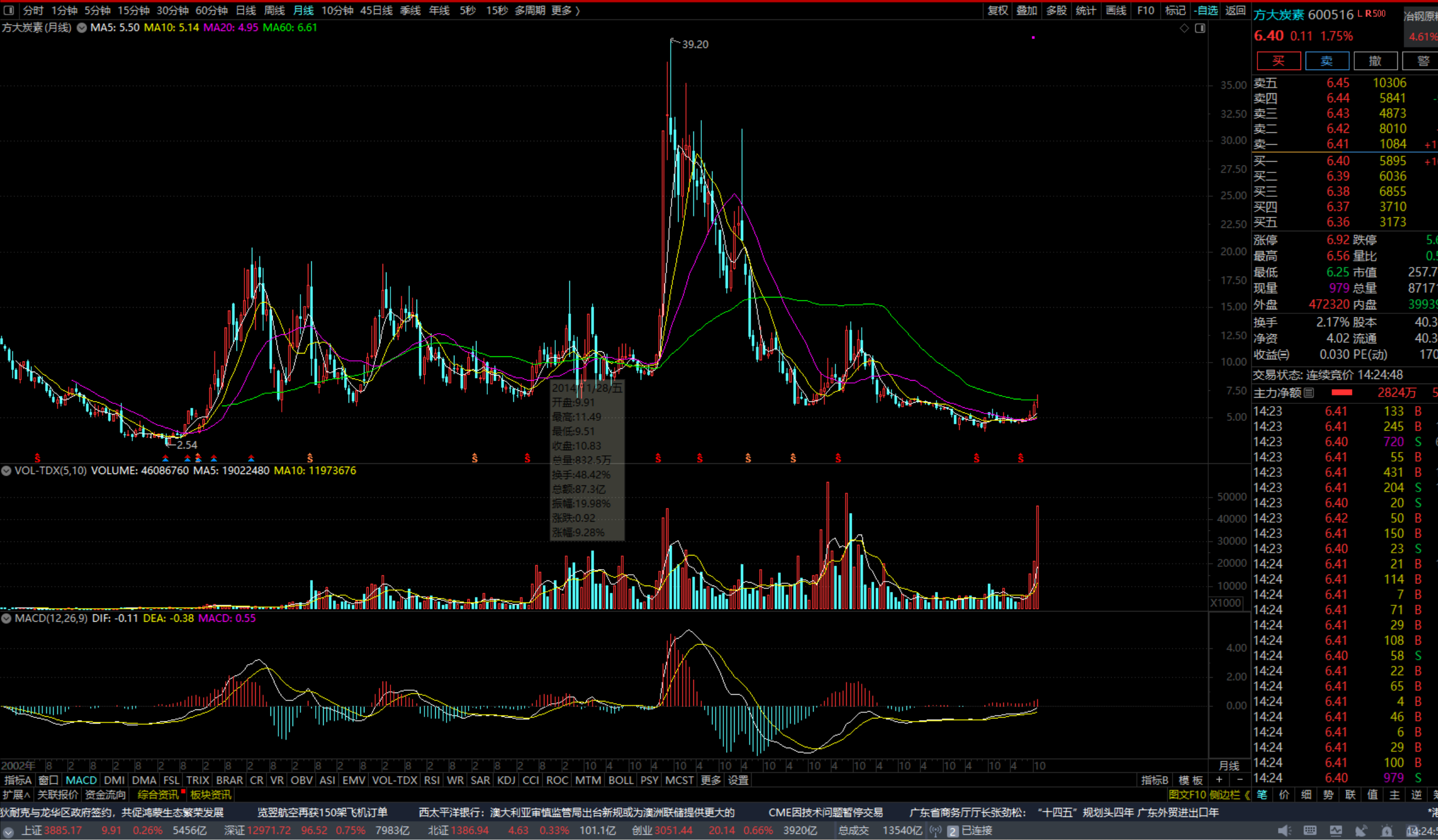The height and width of the screenshot is (840, 1438).
Task: Click the chart panel split icon
Action: point(1200,28)
